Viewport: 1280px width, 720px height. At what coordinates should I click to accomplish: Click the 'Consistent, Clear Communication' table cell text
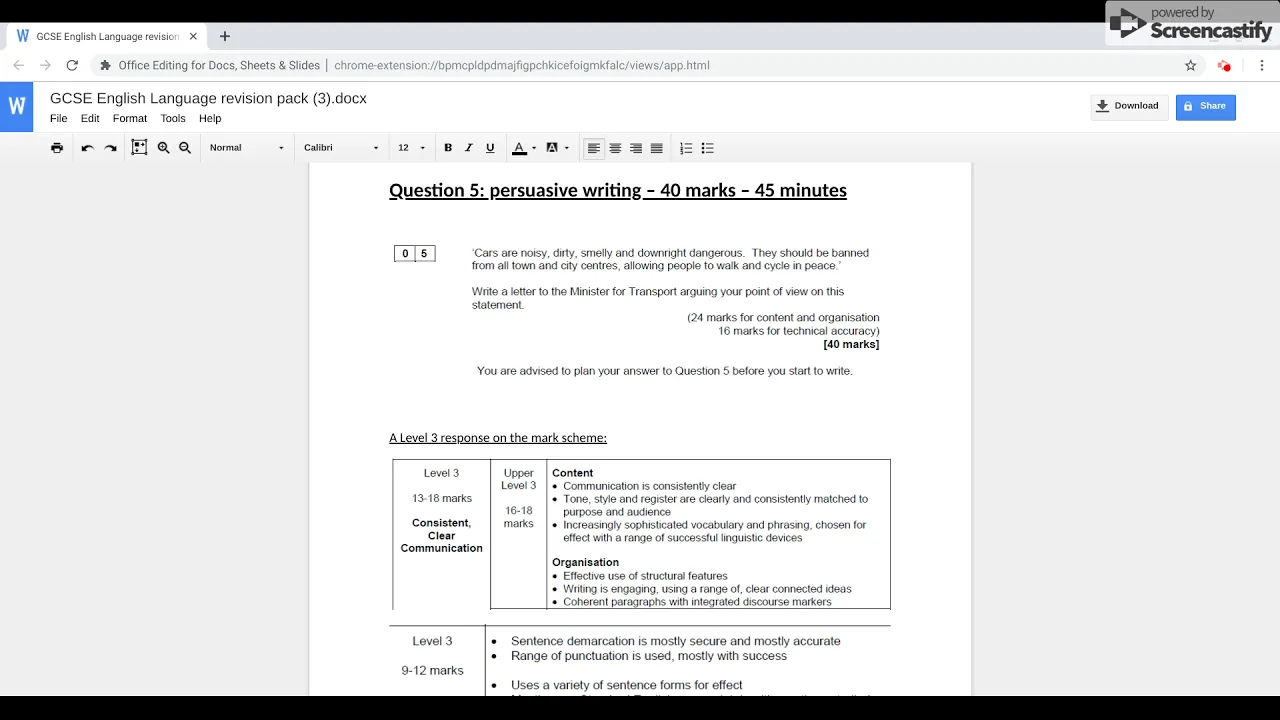pyautogui.click(x=441, y=536)
